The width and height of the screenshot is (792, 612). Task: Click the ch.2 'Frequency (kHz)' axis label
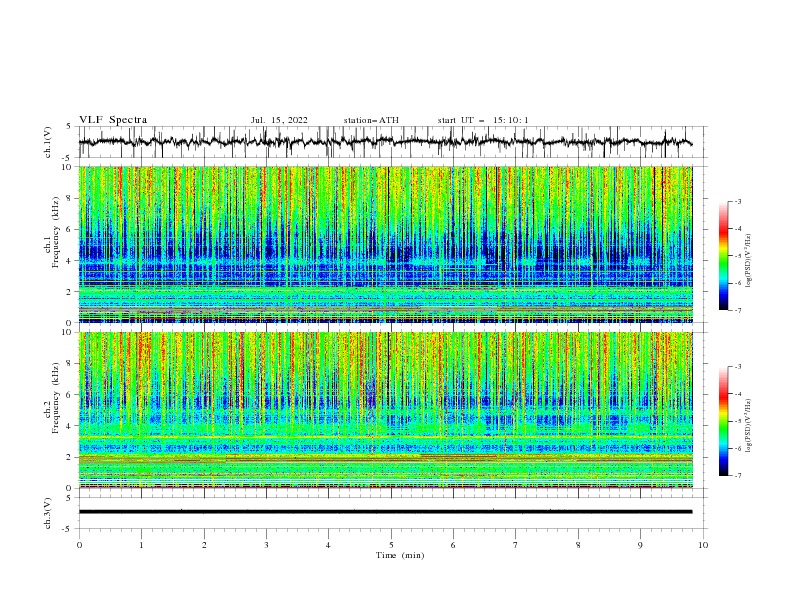(x=56, y=397)
